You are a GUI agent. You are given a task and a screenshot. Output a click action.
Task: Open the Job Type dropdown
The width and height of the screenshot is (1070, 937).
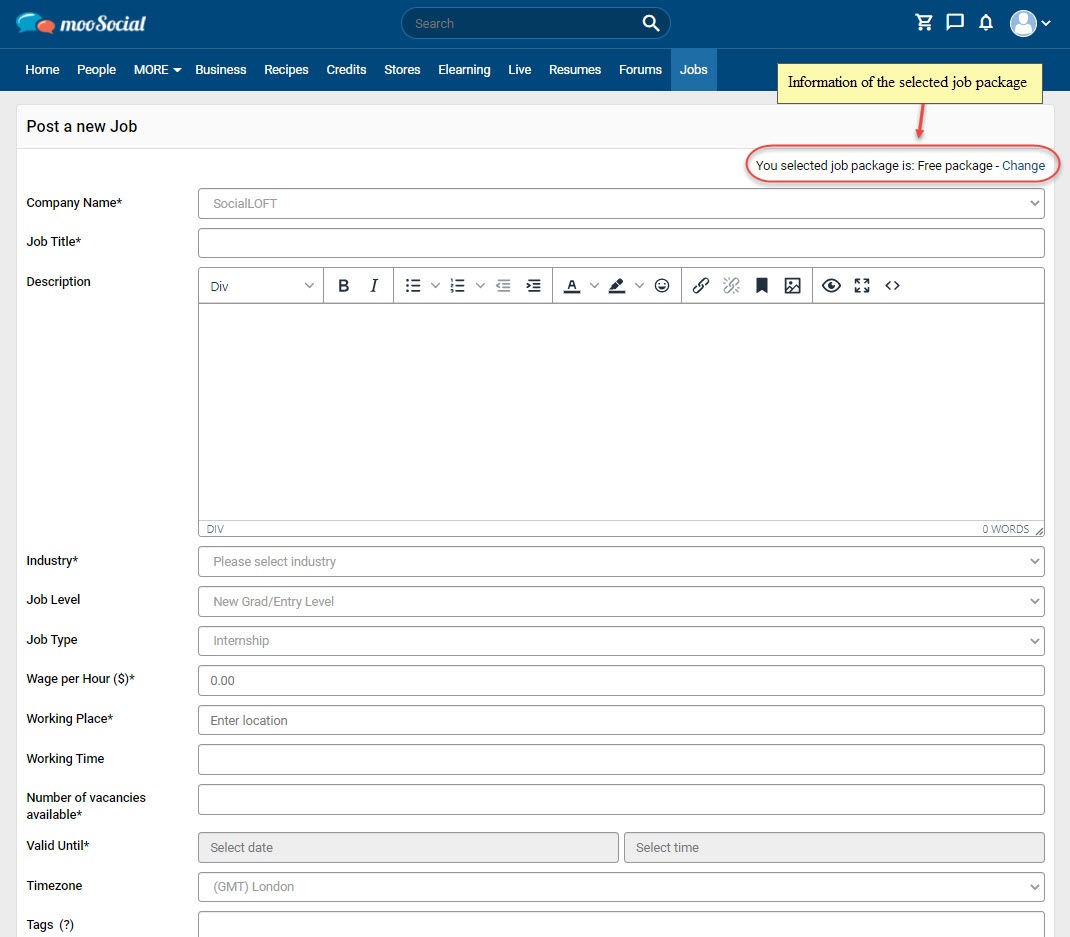click(621, 641)
